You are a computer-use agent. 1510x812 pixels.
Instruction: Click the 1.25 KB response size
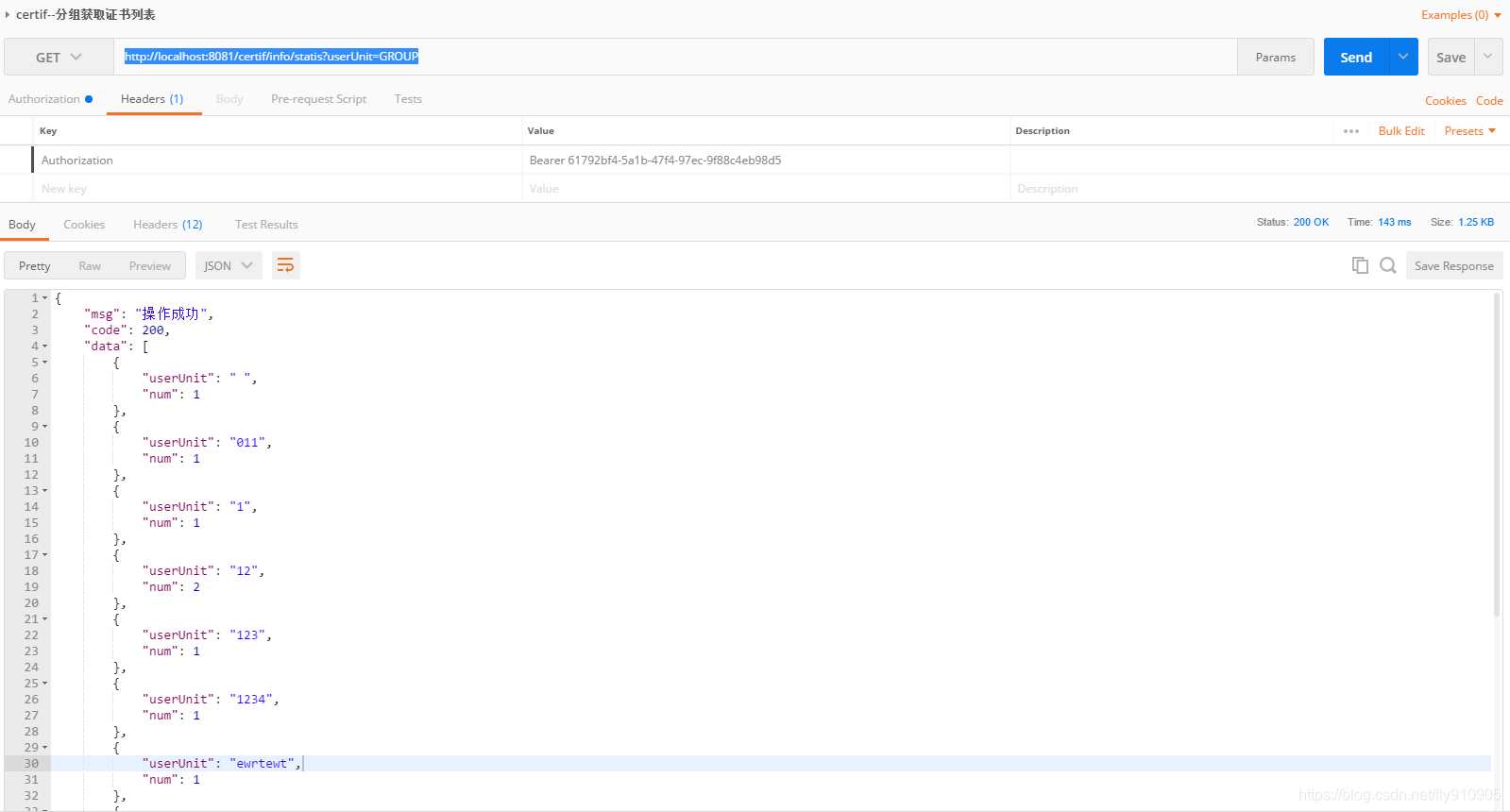pyautogui.click(x=1476, y=223)
